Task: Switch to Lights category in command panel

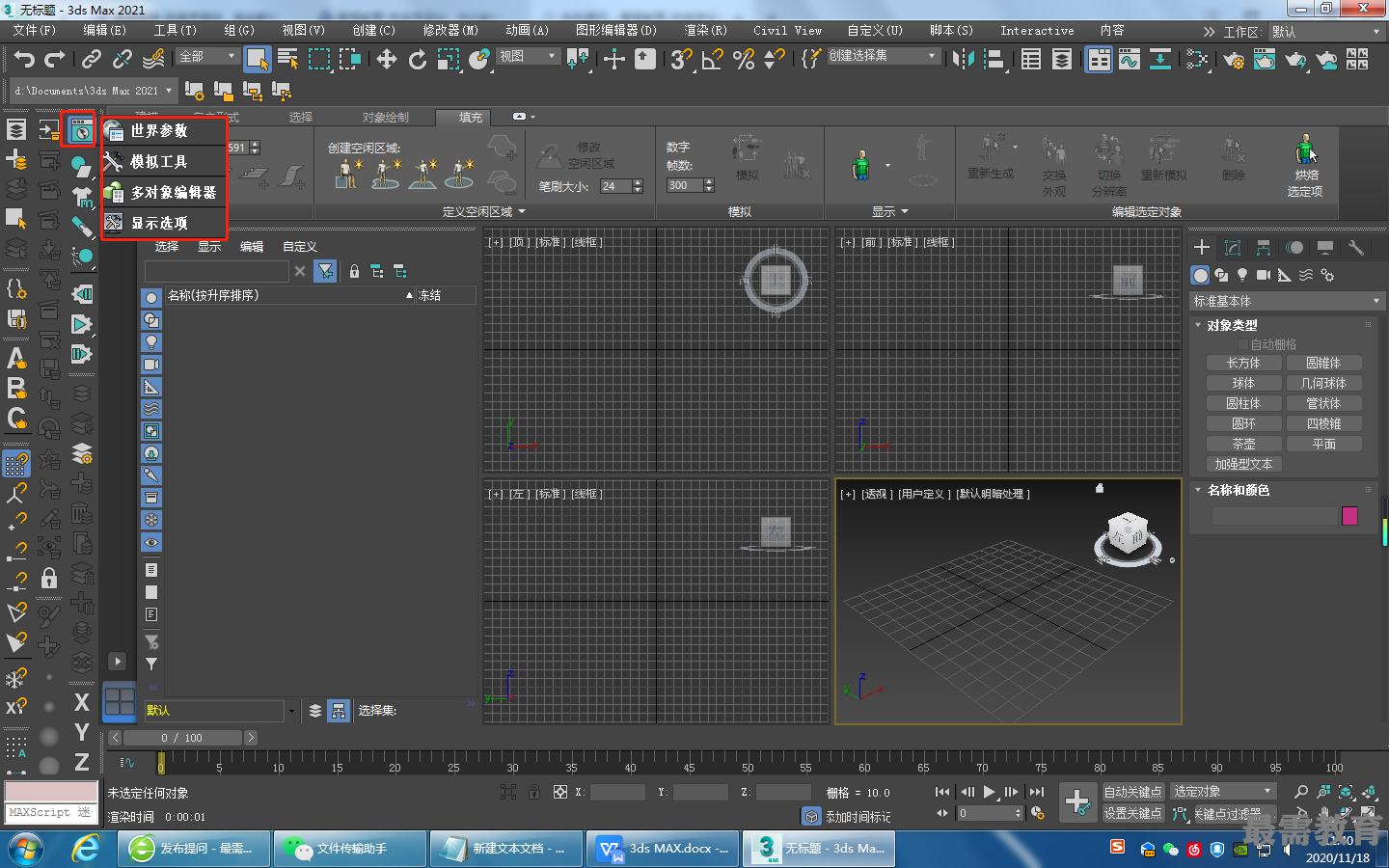Action: [x=1242, y=275]
